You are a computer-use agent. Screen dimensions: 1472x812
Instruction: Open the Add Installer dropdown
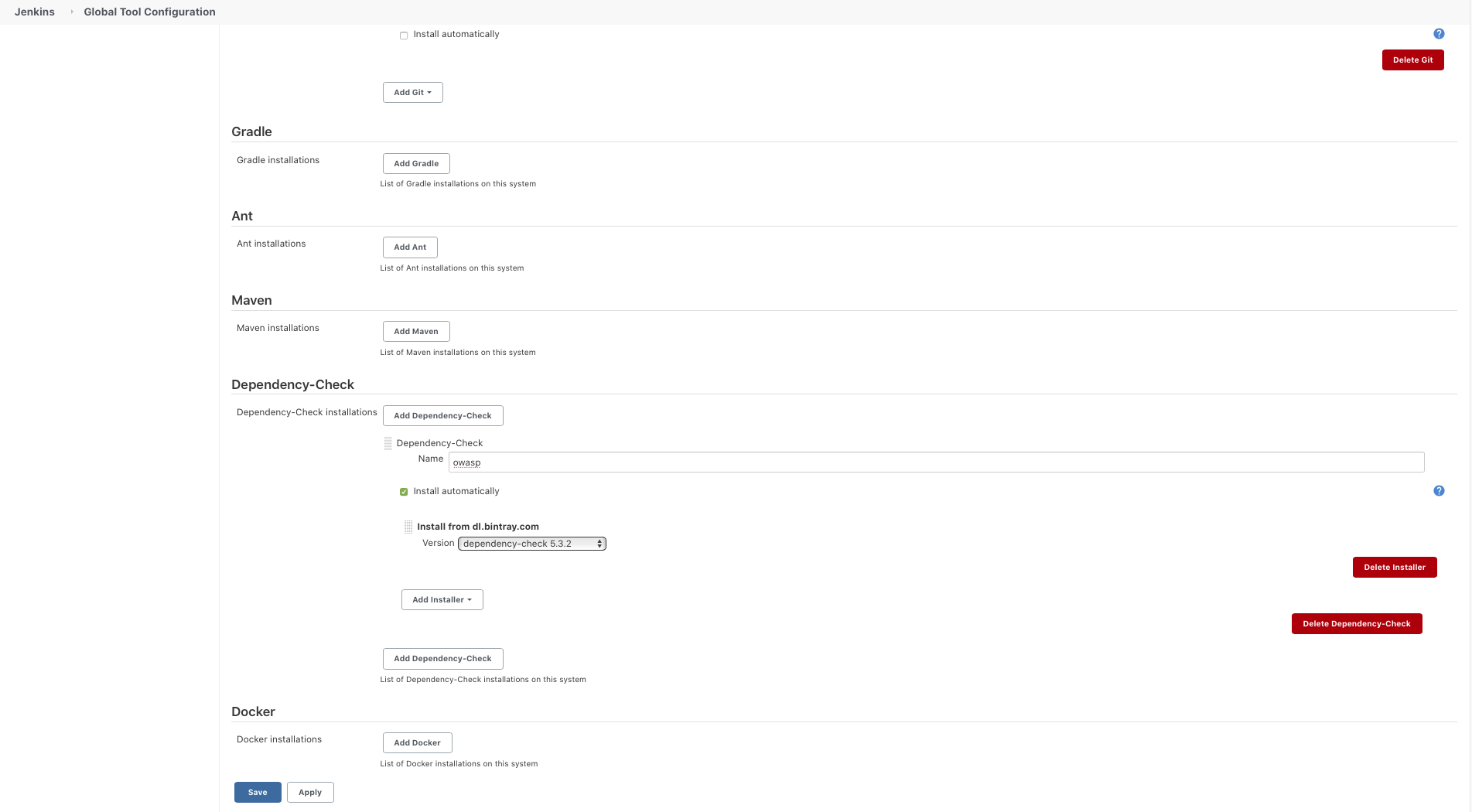(x=442, y=599)
